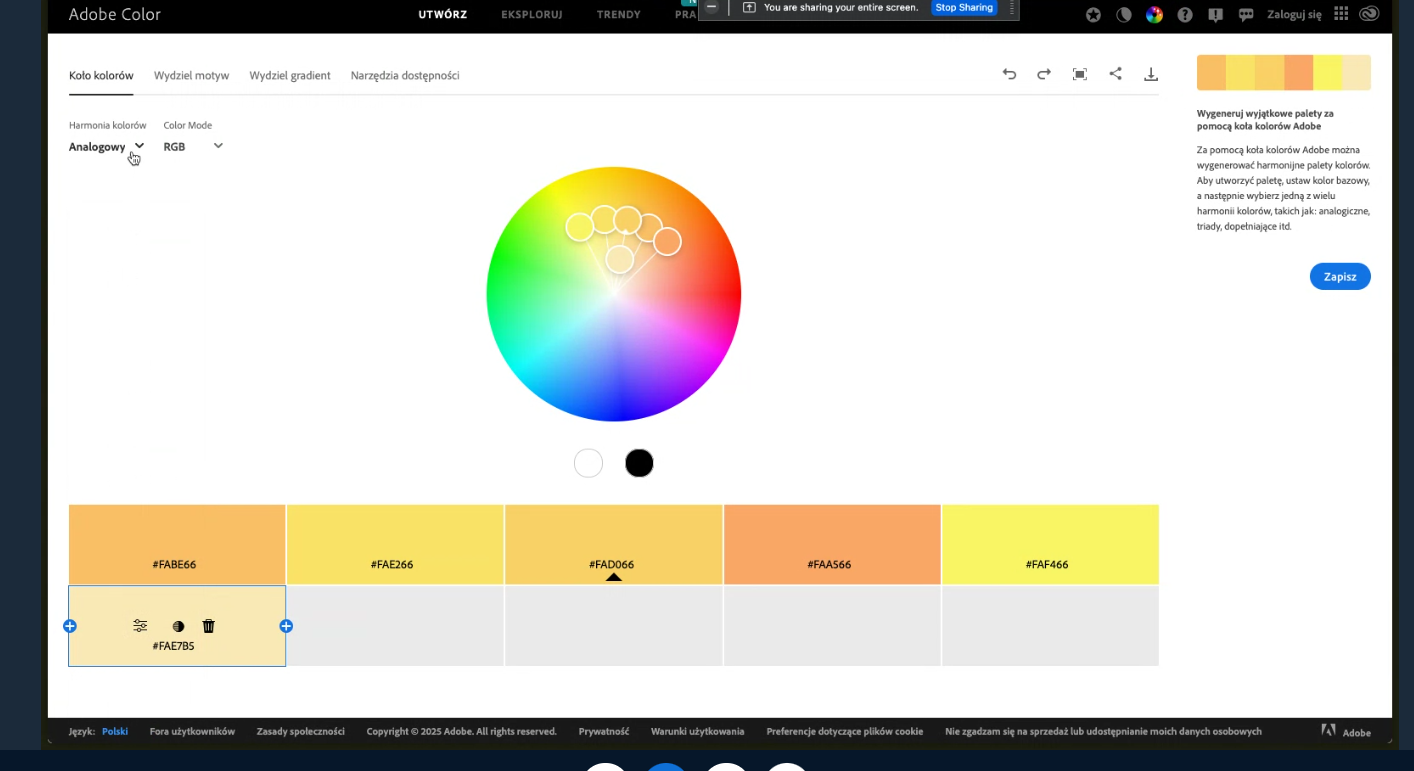Screen dimensions: 1414x771
Task: Click the Adobe Color logo text
Action: [x=115, y=14]
